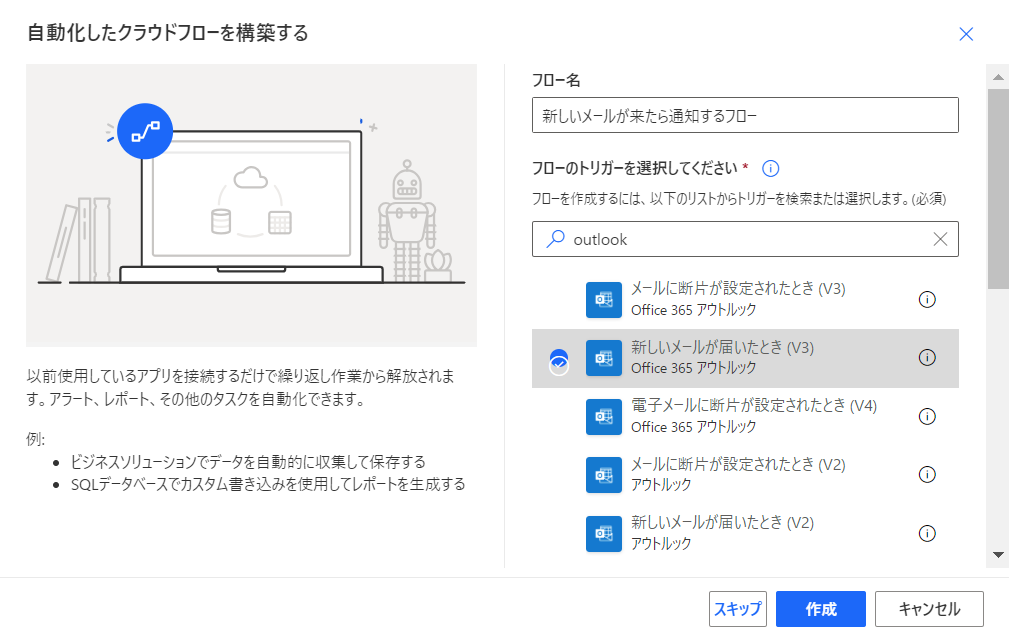Open info for メールに断片が設定されたとき (V2)
Image resolution: width=1009 pixels, height=635 pixels.
(927, 475)
